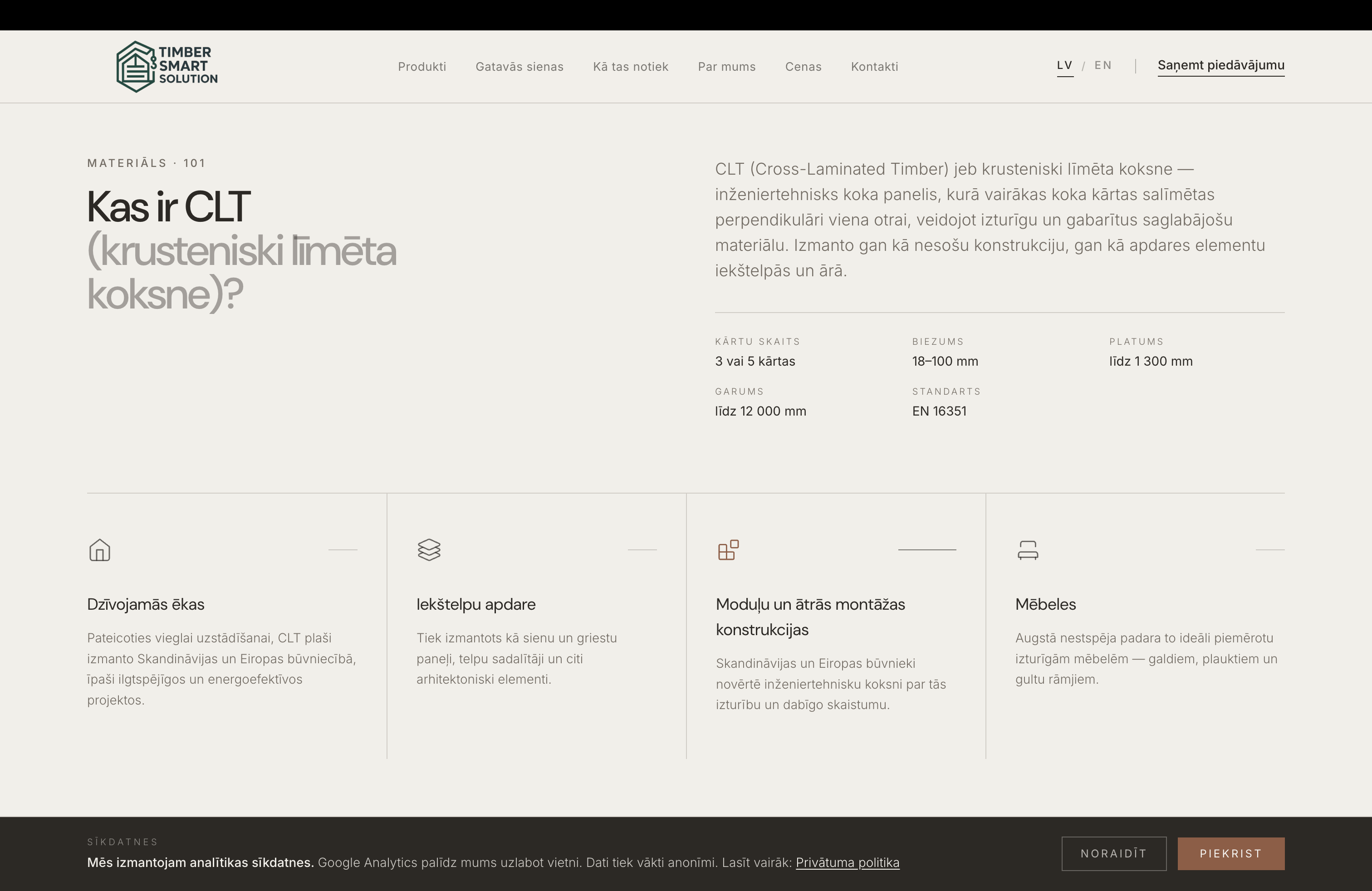Select LV language

click(1065, 65)
